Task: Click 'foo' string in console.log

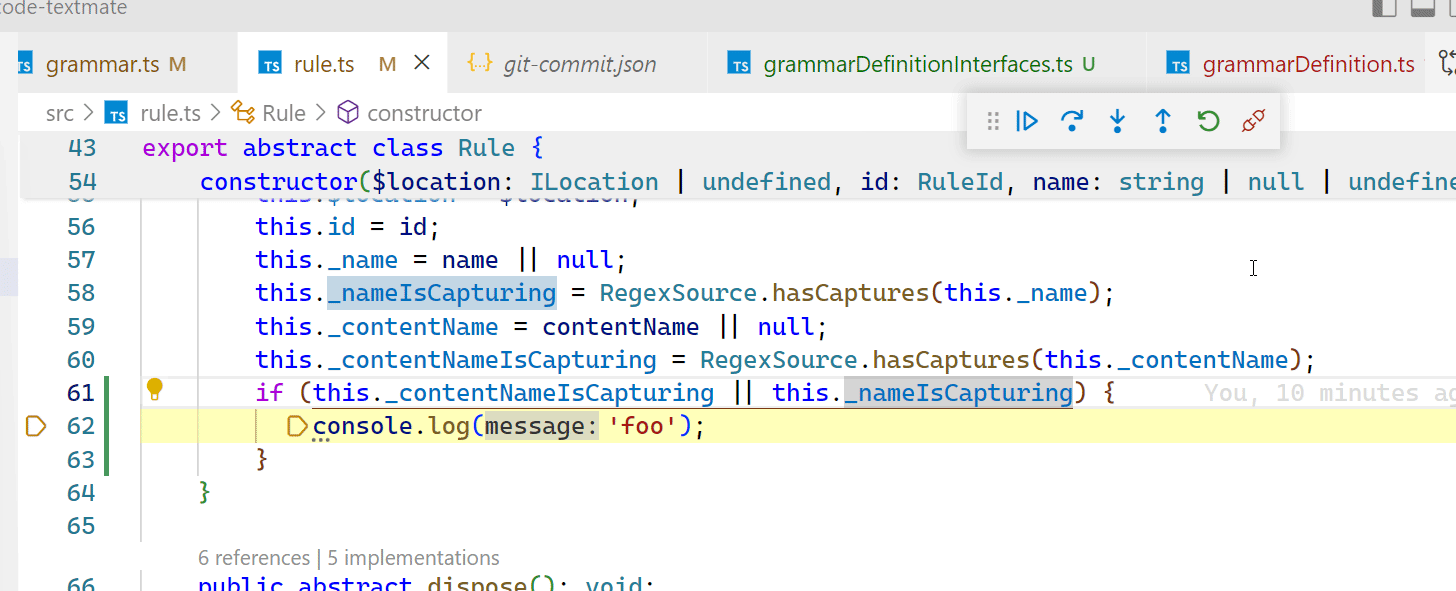Action: pyautogui.click(x=642, y=427)
